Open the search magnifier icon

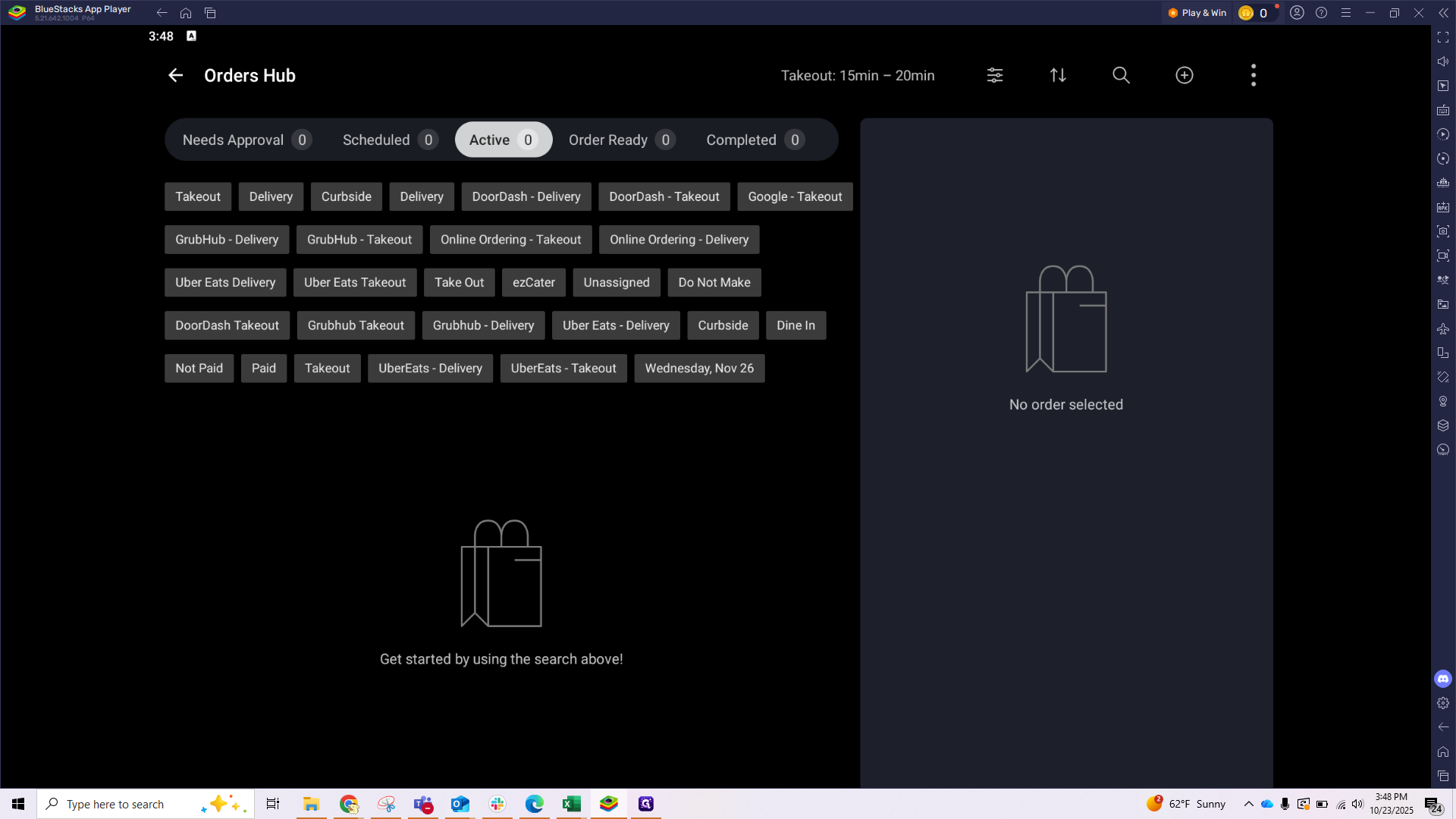[x=1121, y=75]
